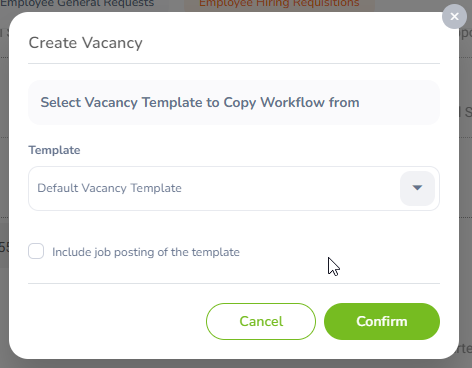This screenshot has width=472, height=368.
Task: Click the Create Vacancy dialog title
Action: 85,43
